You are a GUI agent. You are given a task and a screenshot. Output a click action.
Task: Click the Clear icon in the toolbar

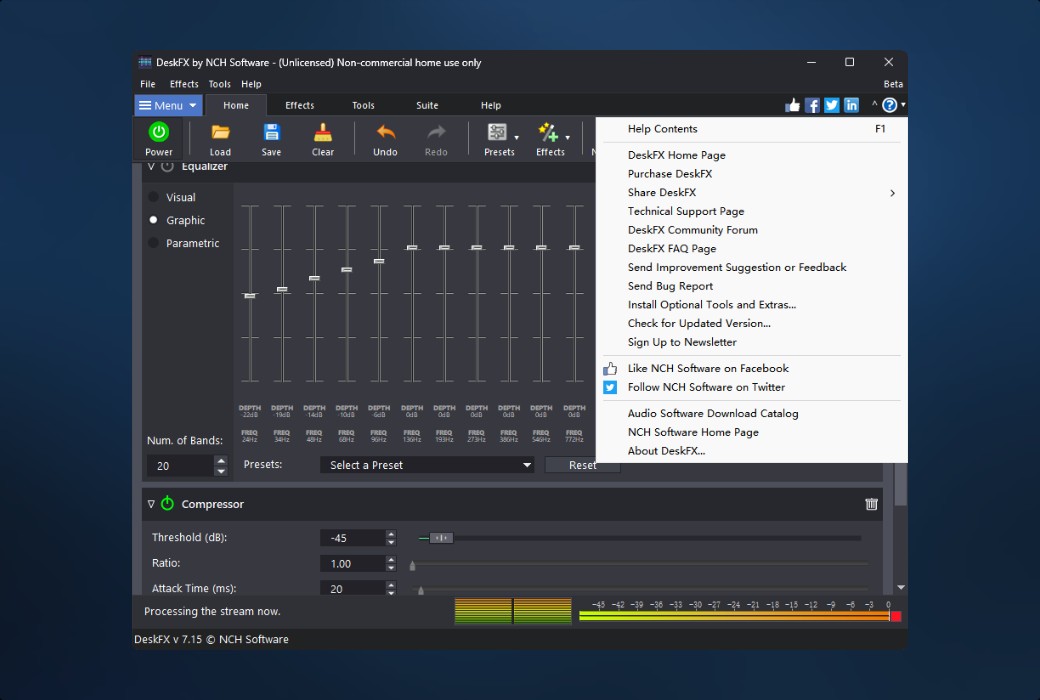(x=322, y=138)
